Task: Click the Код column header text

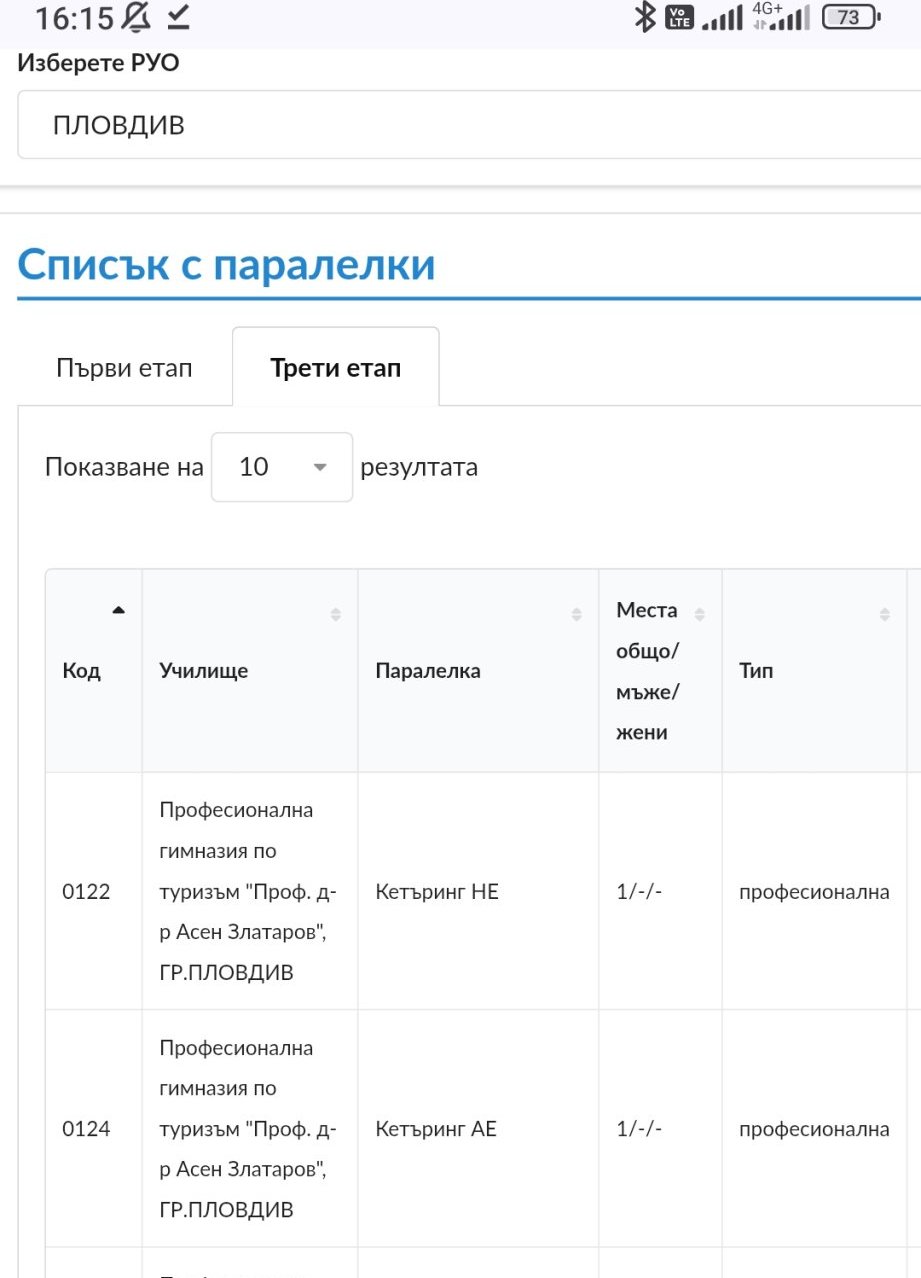Action: point(81,671)
